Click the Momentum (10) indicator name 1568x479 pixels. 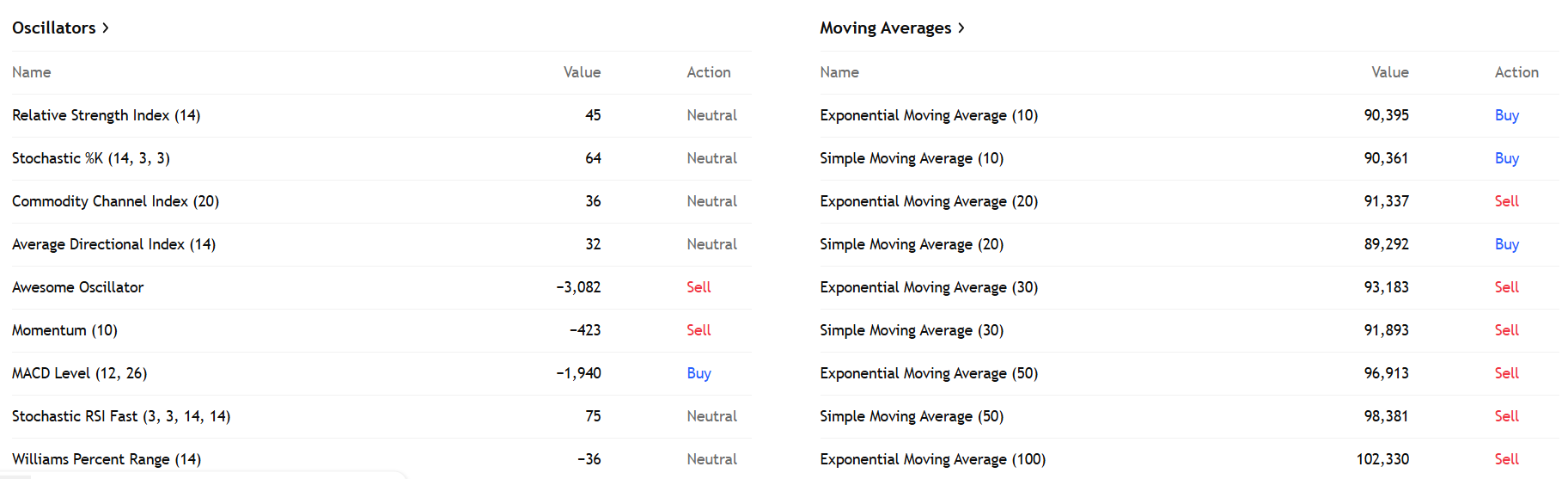click(64, 330)
